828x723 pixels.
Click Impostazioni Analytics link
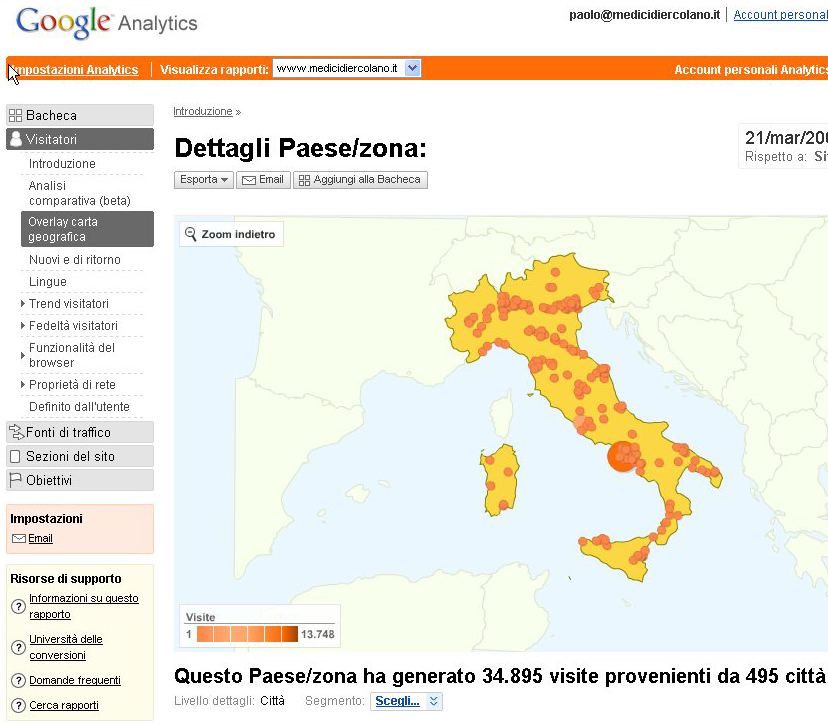[x=74, y=69]
